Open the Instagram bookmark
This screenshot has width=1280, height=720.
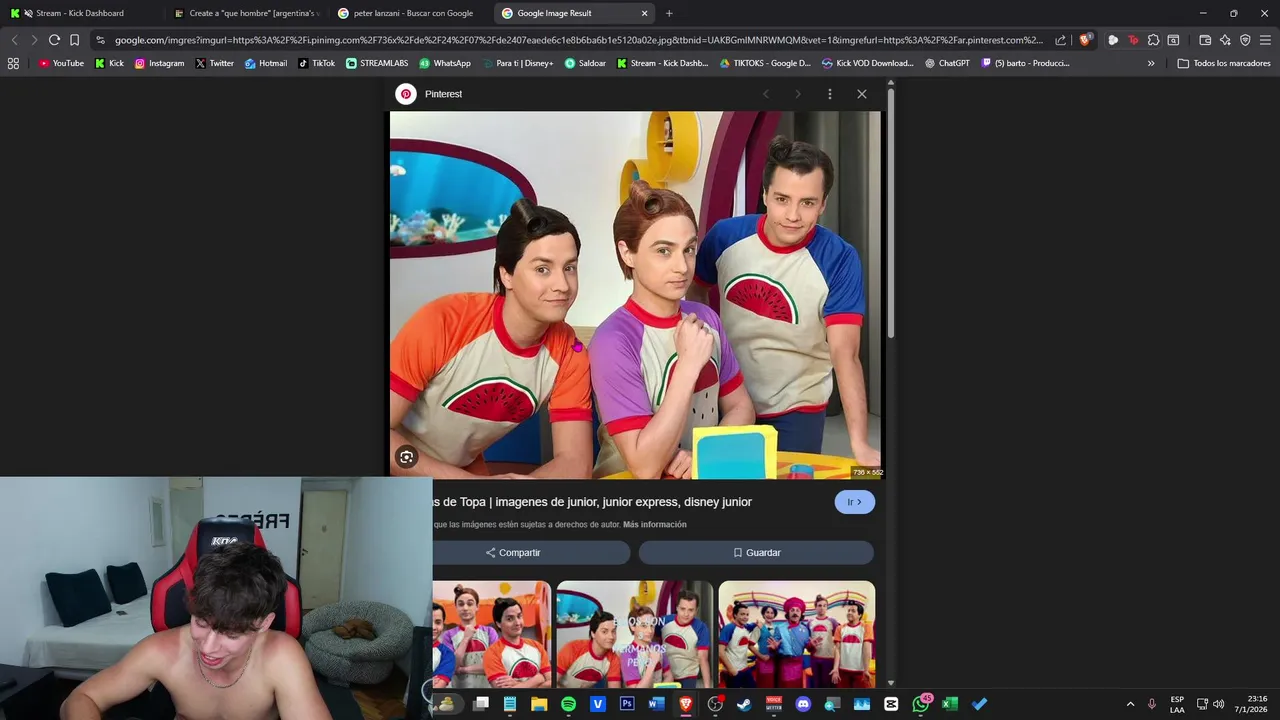coord(159,63)
